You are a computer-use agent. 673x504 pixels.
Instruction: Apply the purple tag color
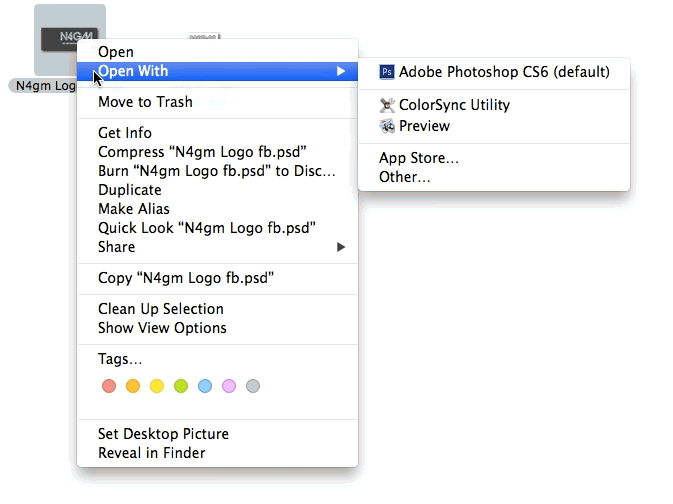point(229,386)
